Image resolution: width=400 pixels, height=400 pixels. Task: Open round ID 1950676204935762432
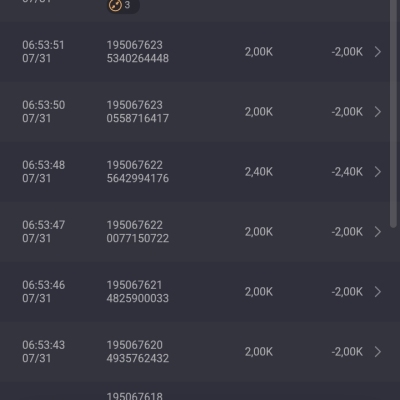[138, 352]
